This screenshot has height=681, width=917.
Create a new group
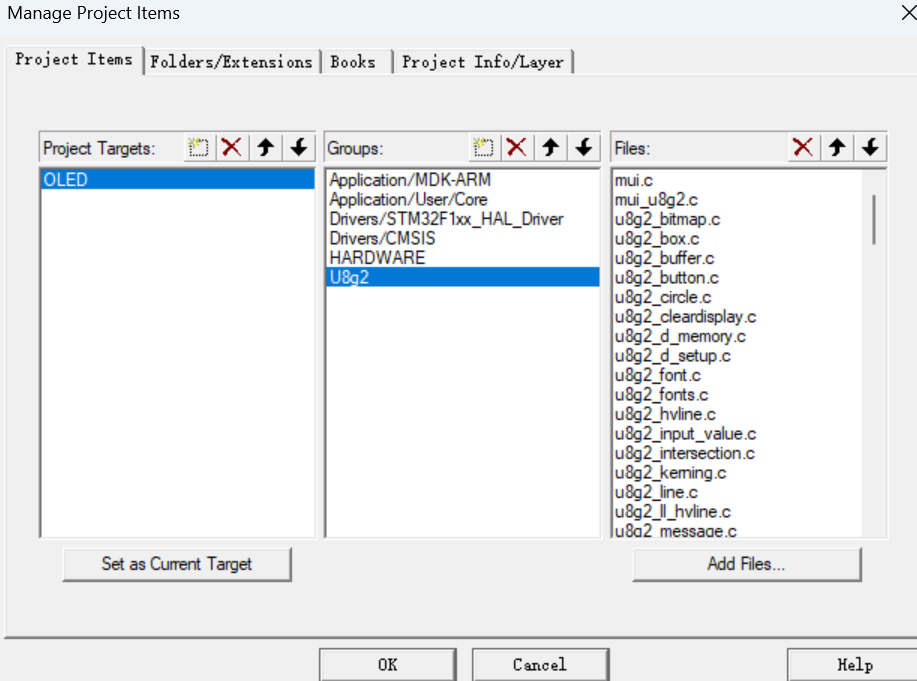click(x=484, y=147)
